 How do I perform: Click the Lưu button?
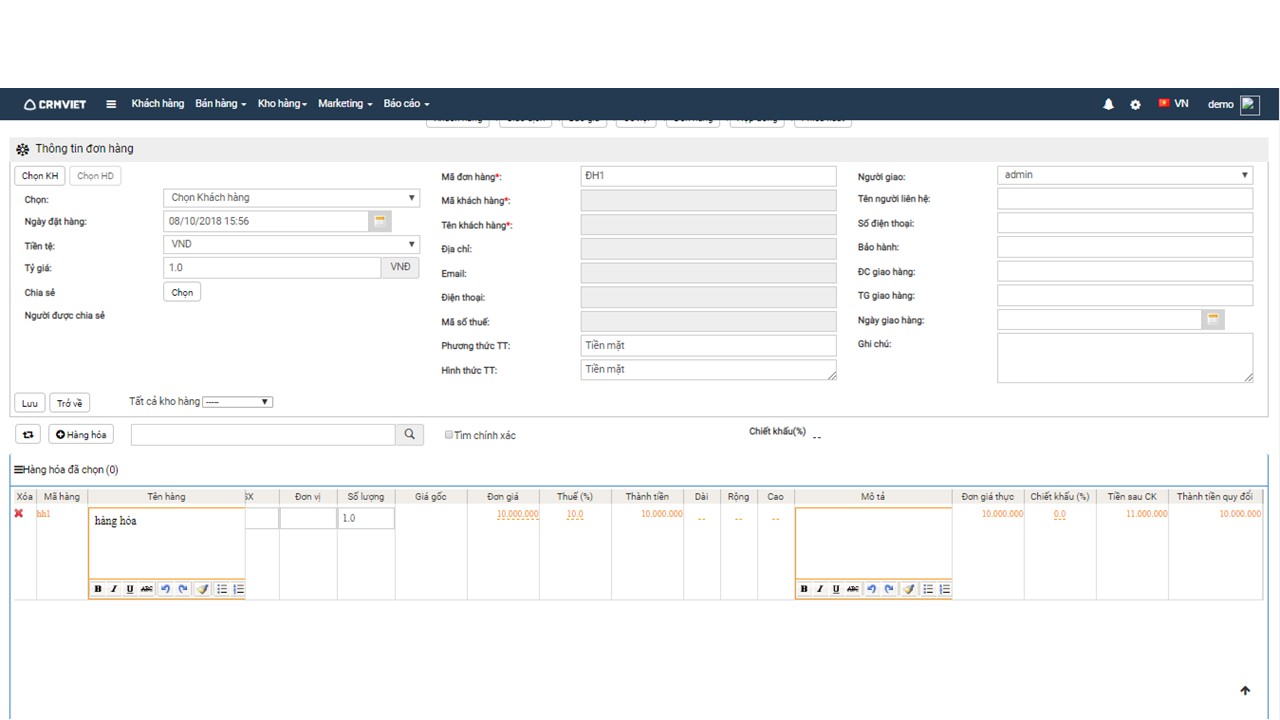29,403
